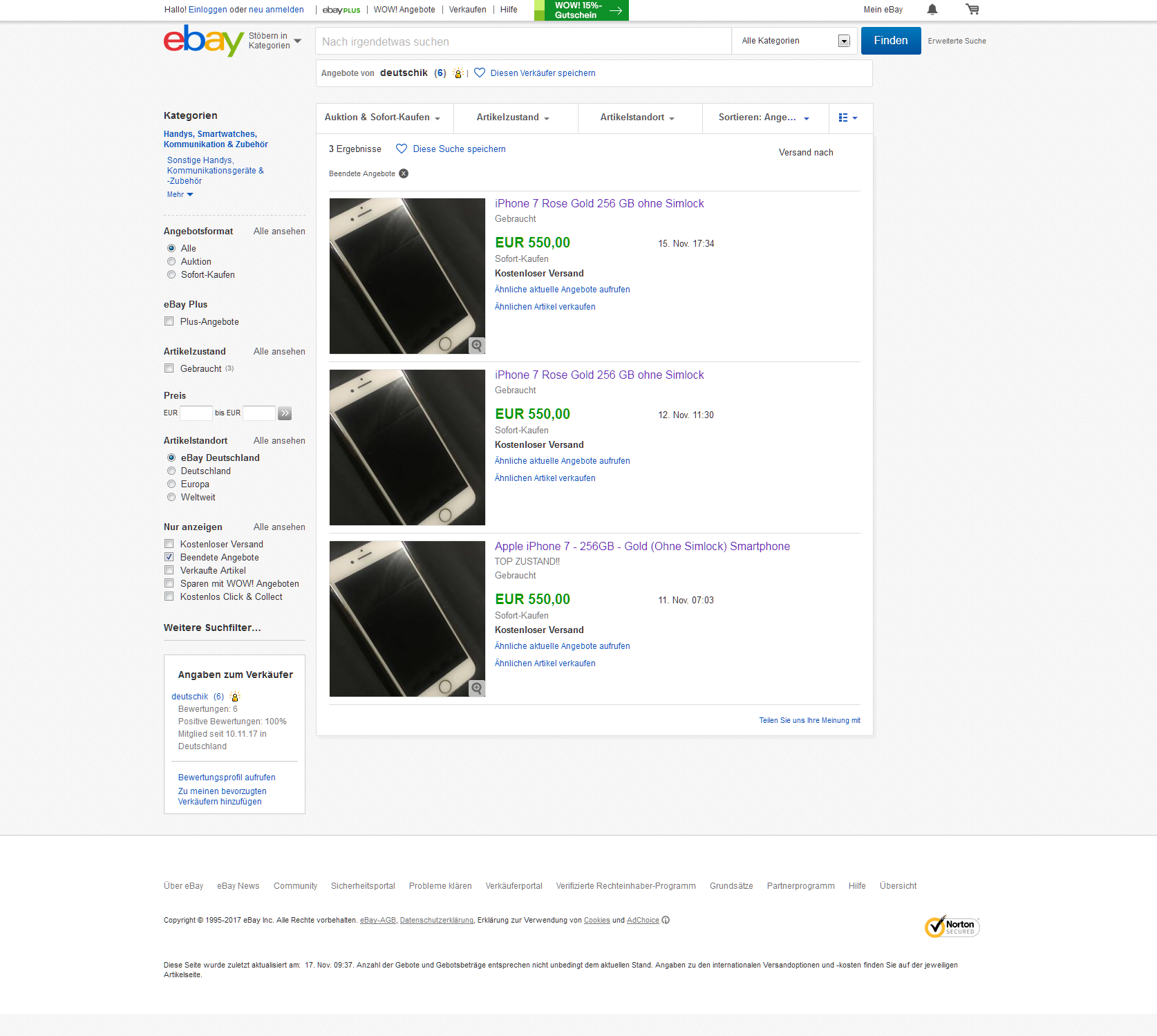1157x1036 pixels.
Task: Click magnifier icon on 15. Nov. iPhone image
Action: coord(477,346)
